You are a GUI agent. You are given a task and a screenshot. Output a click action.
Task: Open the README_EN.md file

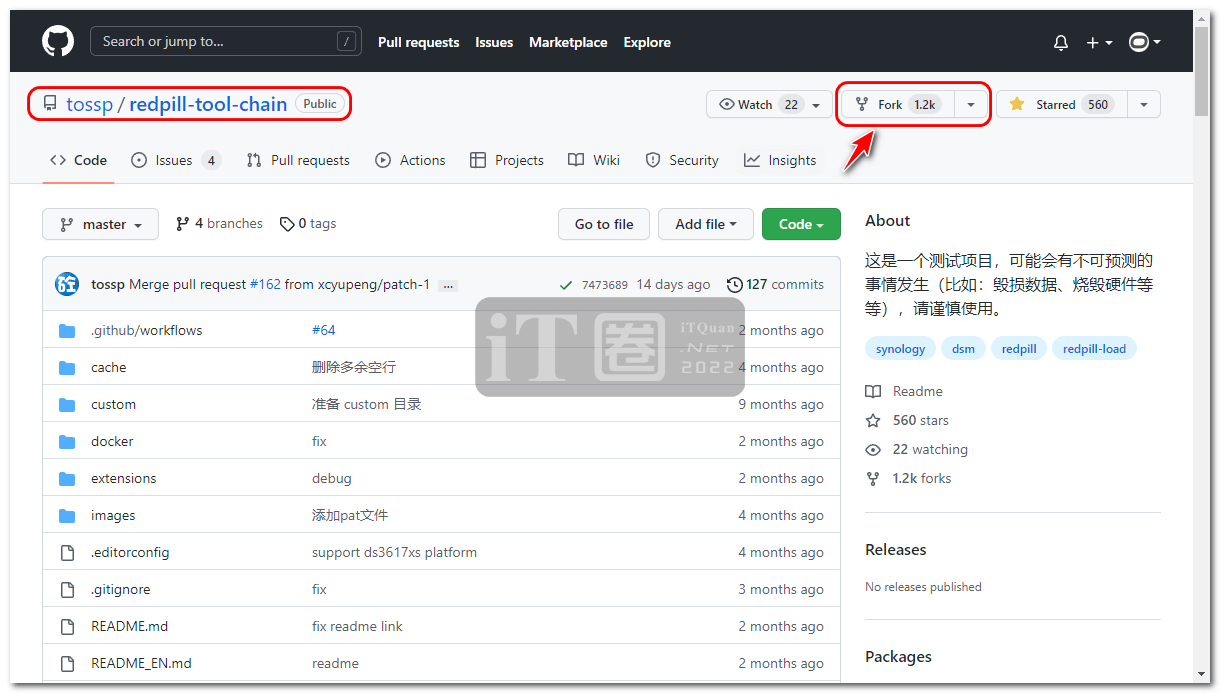pos(141,663)
